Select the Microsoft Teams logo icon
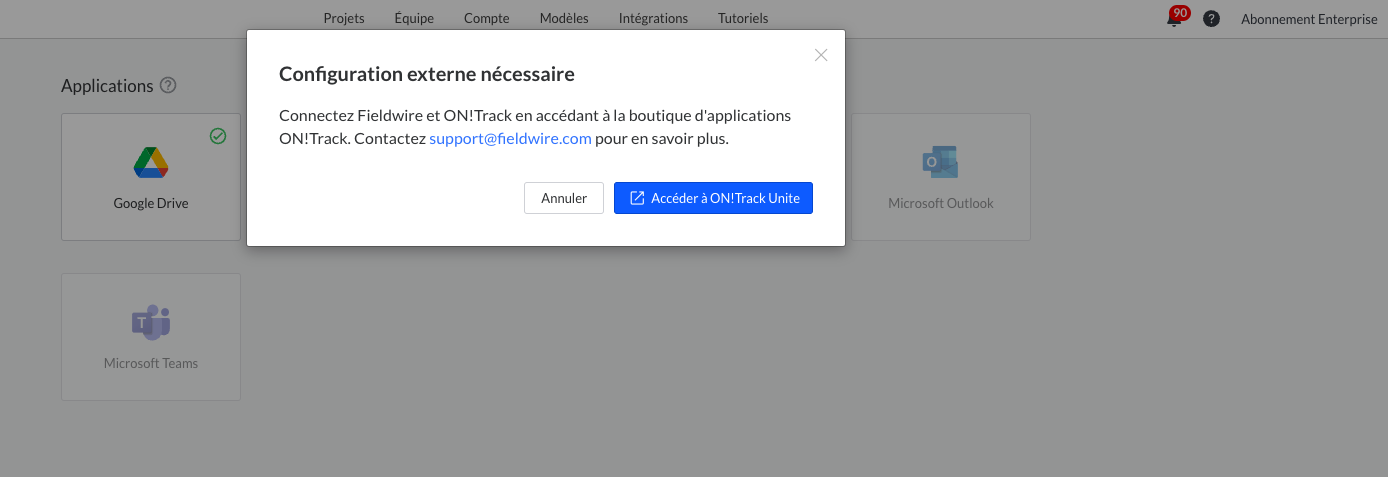 click(x=151, y=322)
